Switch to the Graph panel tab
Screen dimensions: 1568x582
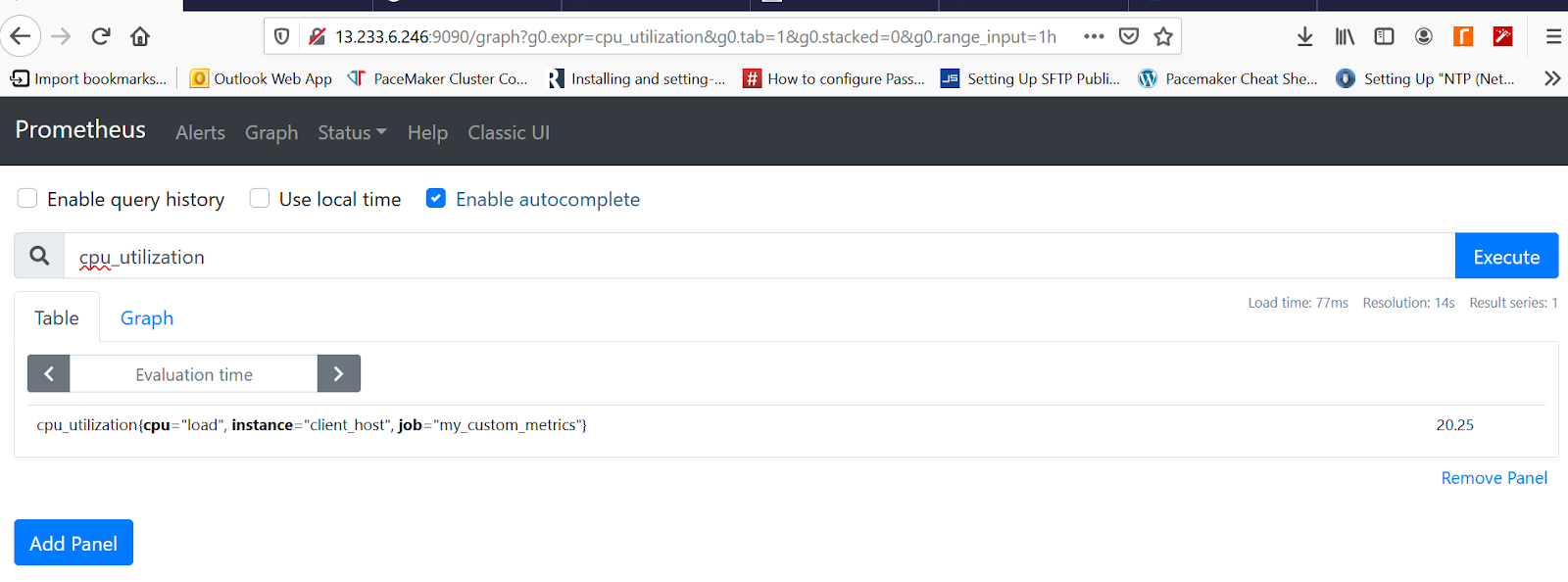click(147, 317)
